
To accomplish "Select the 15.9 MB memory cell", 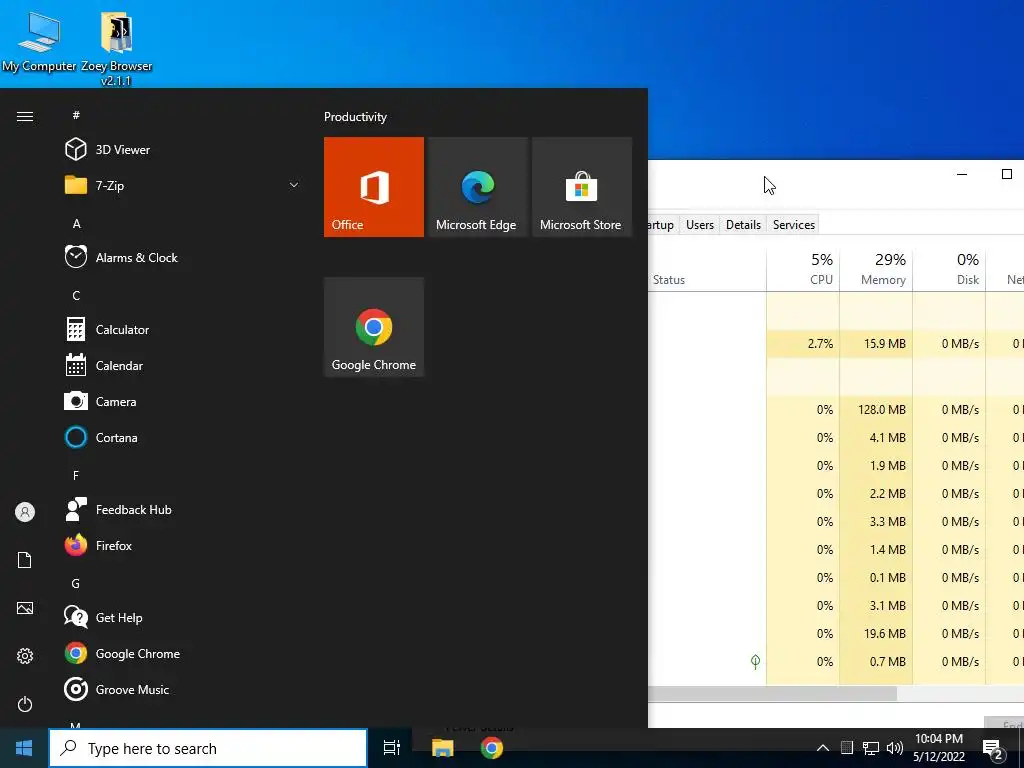I will [x=876, y=344].
